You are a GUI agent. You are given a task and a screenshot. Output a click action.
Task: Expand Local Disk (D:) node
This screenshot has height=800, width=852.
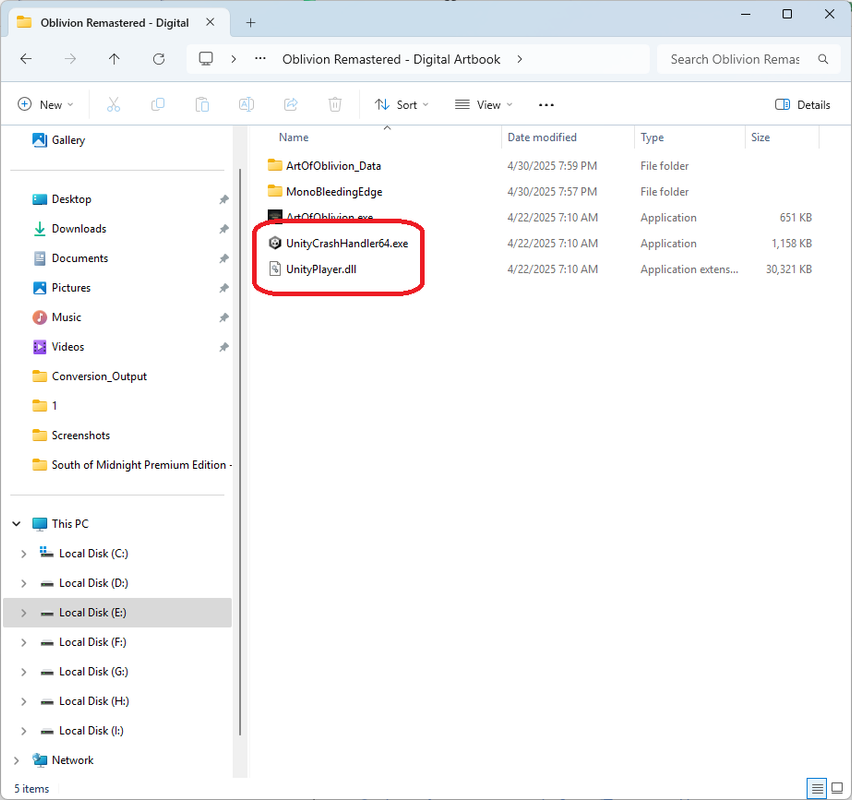pyautogui.click(x=23, y=583)
